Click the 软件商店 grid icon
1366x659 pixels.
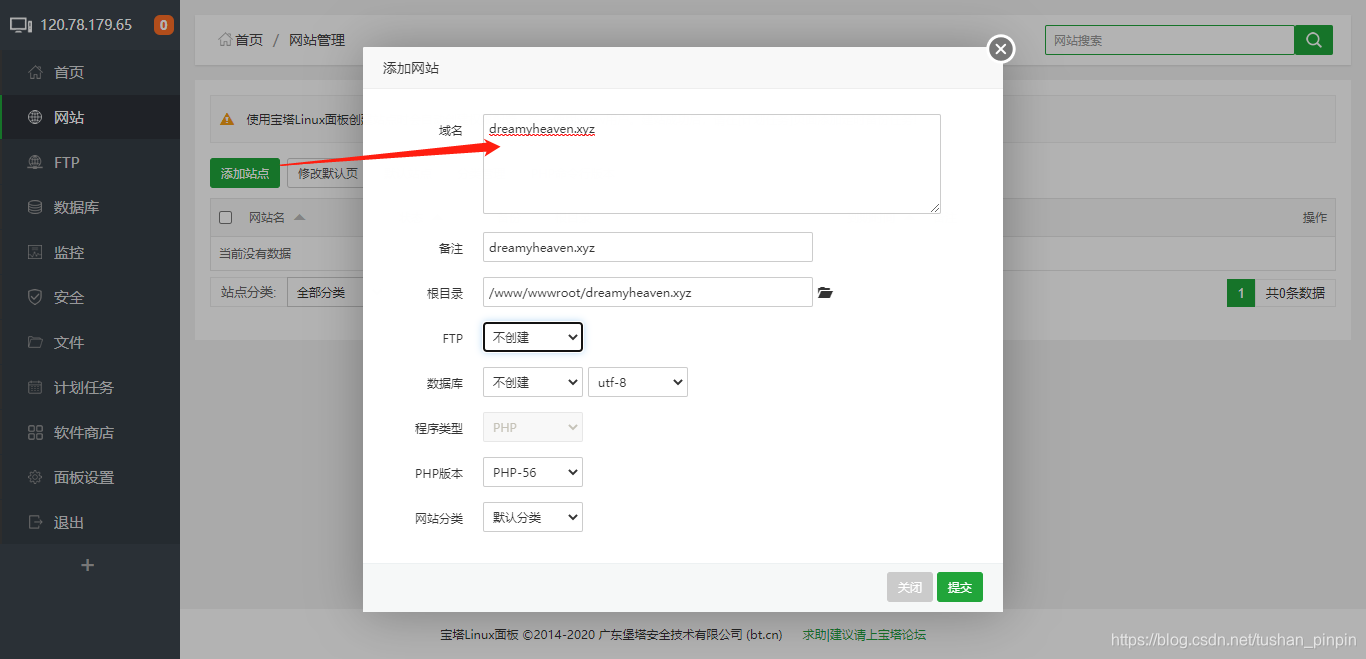(35, 432)
